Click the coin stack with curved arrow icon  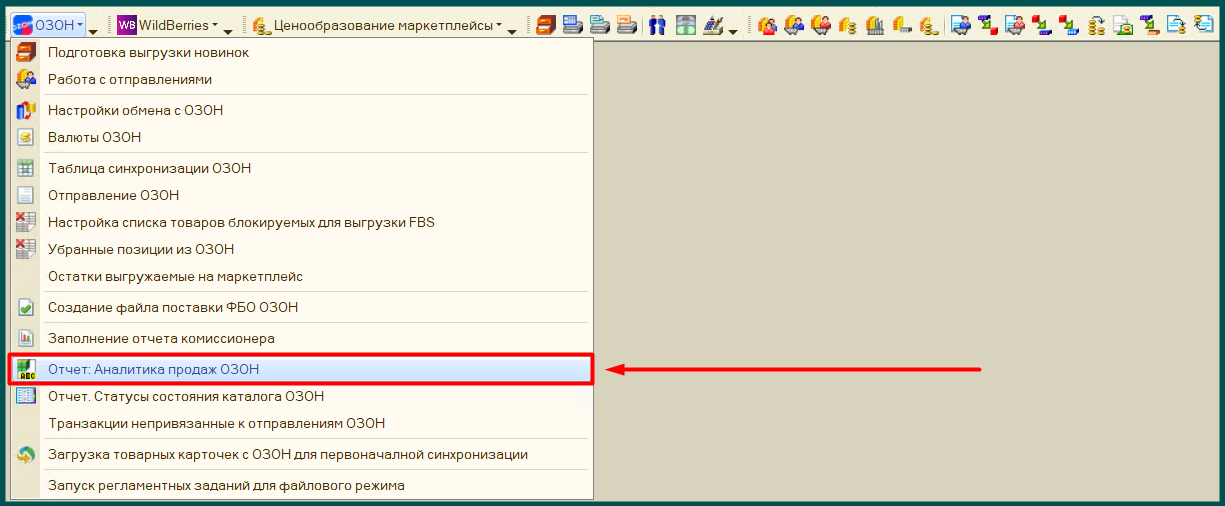pos(1095,25)
